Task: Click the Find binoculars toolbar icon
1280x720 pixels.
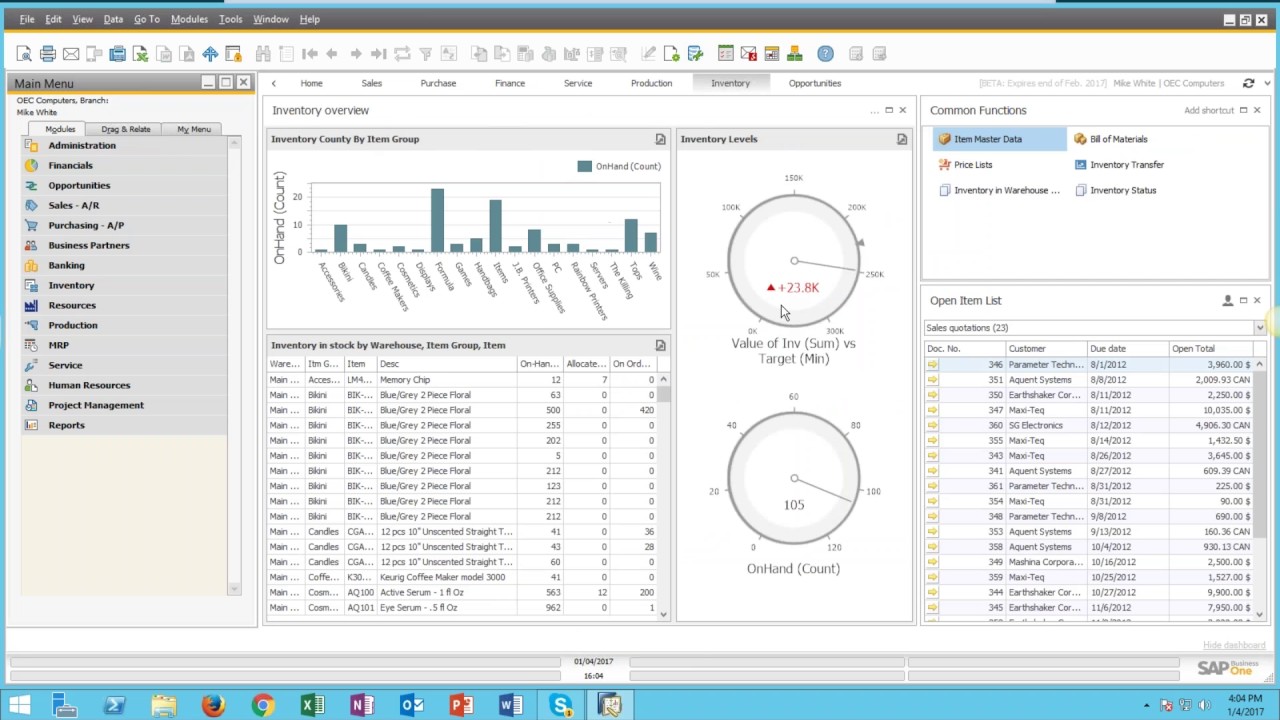Action: (263, 54)
